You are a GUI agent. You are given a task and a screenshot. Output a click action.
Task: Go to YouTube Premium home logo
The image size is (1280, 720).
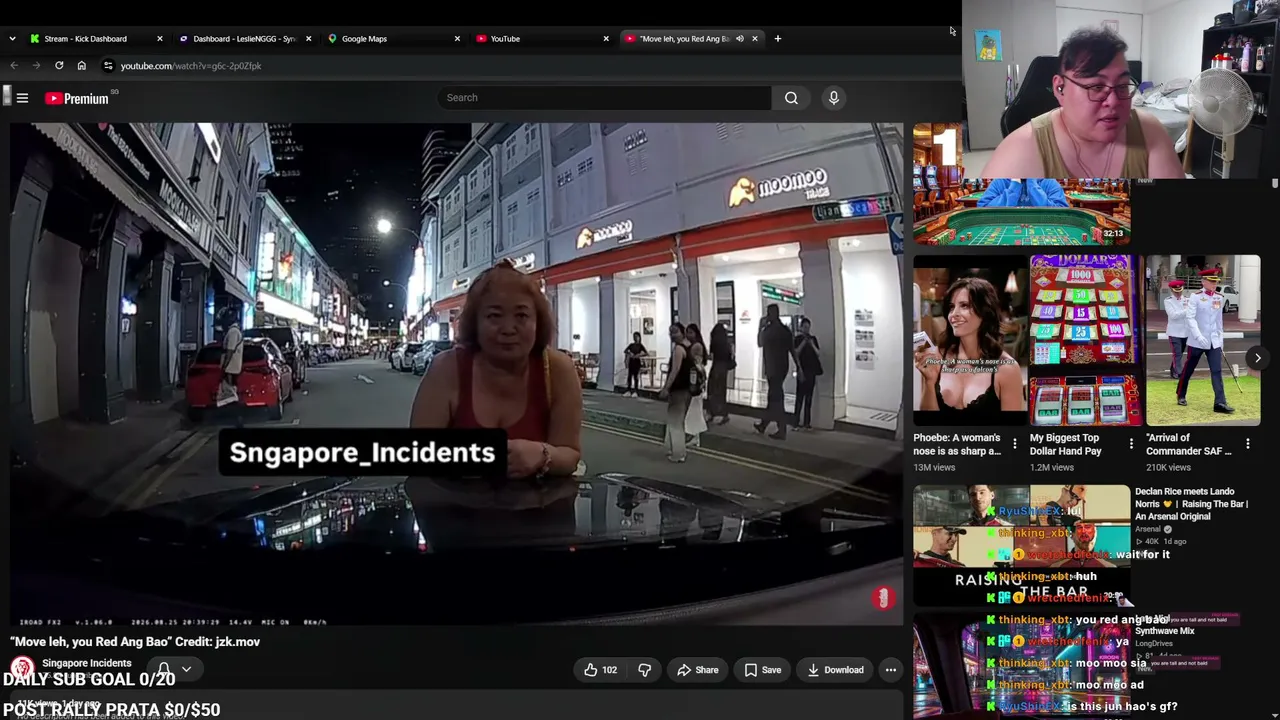77,98
